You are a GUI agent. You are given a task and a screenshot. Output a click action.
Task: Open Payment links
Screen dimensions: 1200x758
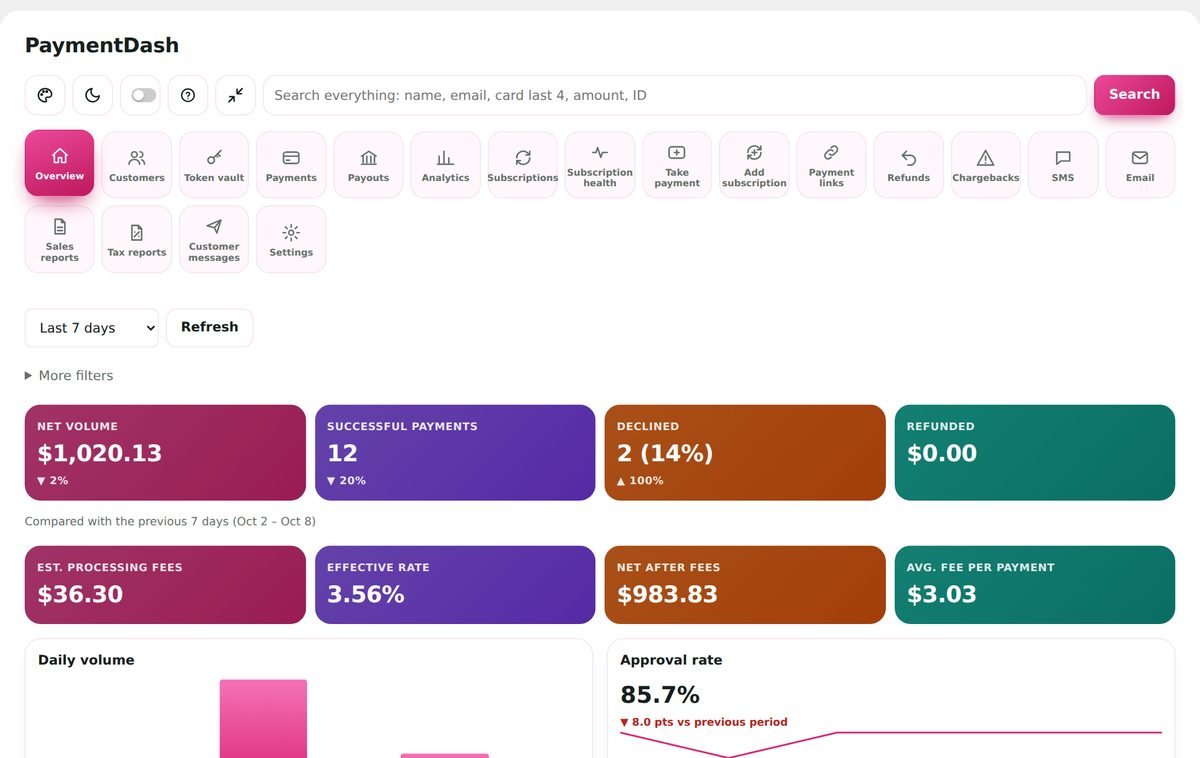point(831,164)
